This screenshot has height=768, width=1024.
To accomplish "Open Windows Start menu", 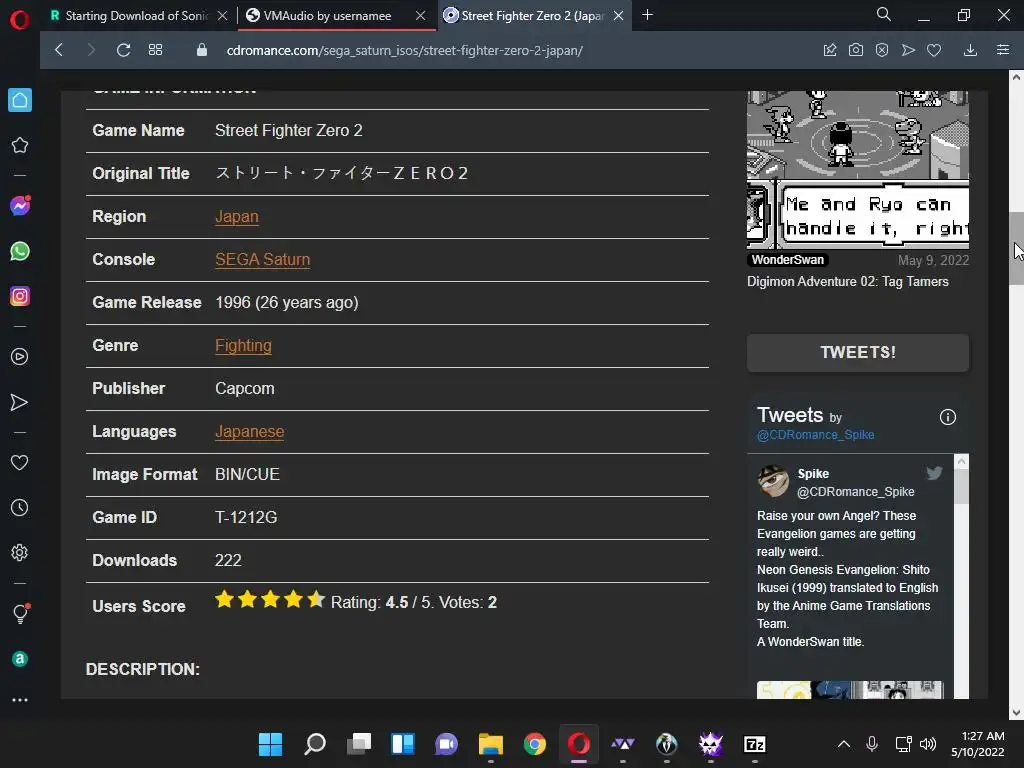I will 270,744.
